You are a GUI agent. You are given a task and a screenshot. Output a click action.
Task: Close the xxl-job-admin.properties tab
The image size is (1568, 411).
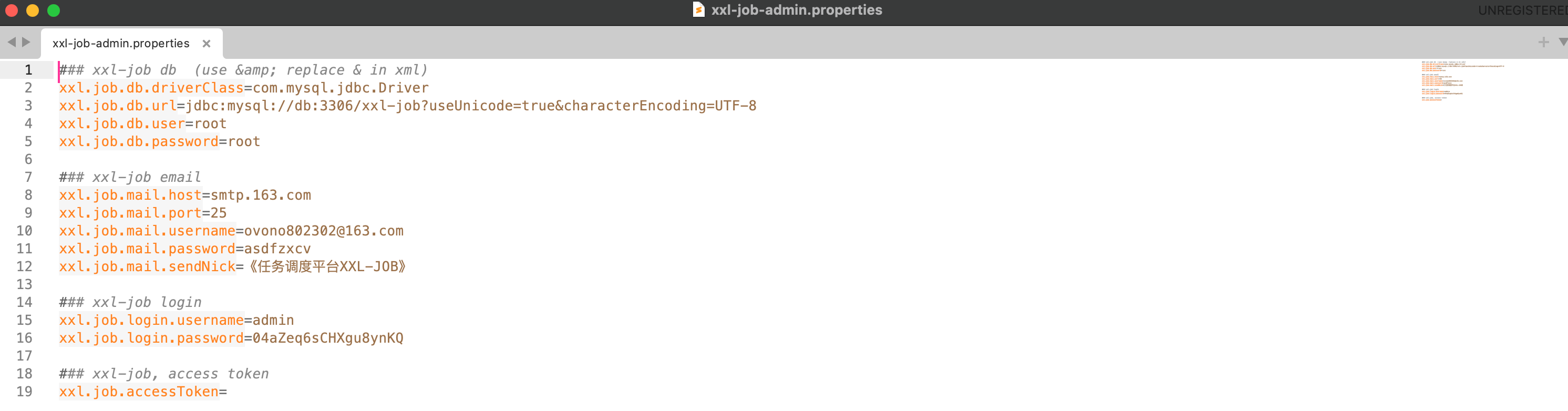[207, 43]
